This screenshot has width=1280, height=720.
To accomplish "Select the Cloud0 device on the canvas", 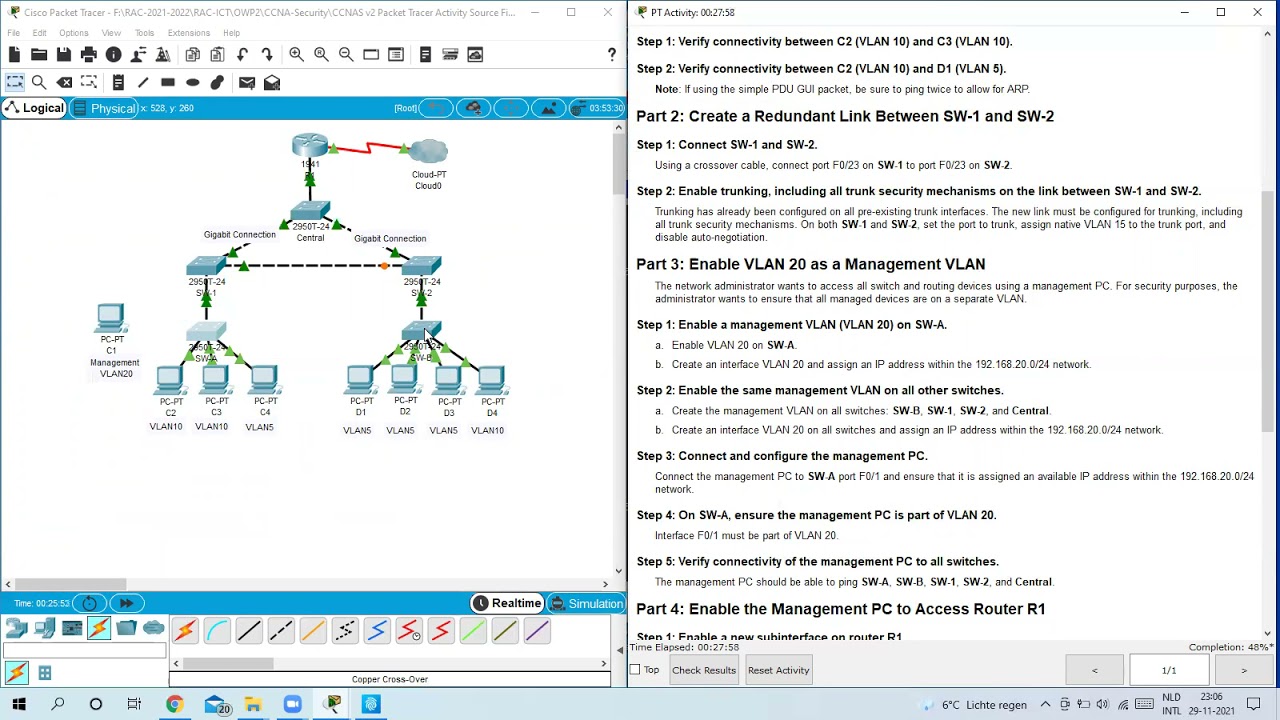I will (428, 152).
